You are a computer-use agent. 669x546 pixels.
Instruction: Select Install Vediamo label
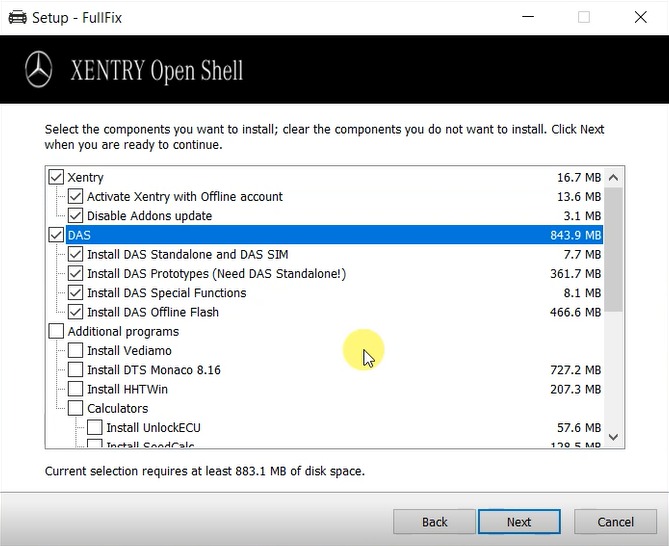(x=129, y=351)
